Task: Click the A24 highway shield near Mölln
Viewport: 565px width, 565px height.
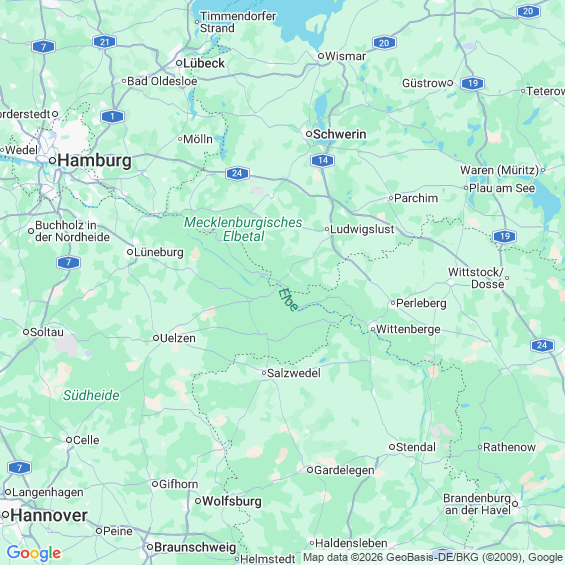Action: point(237,173)
